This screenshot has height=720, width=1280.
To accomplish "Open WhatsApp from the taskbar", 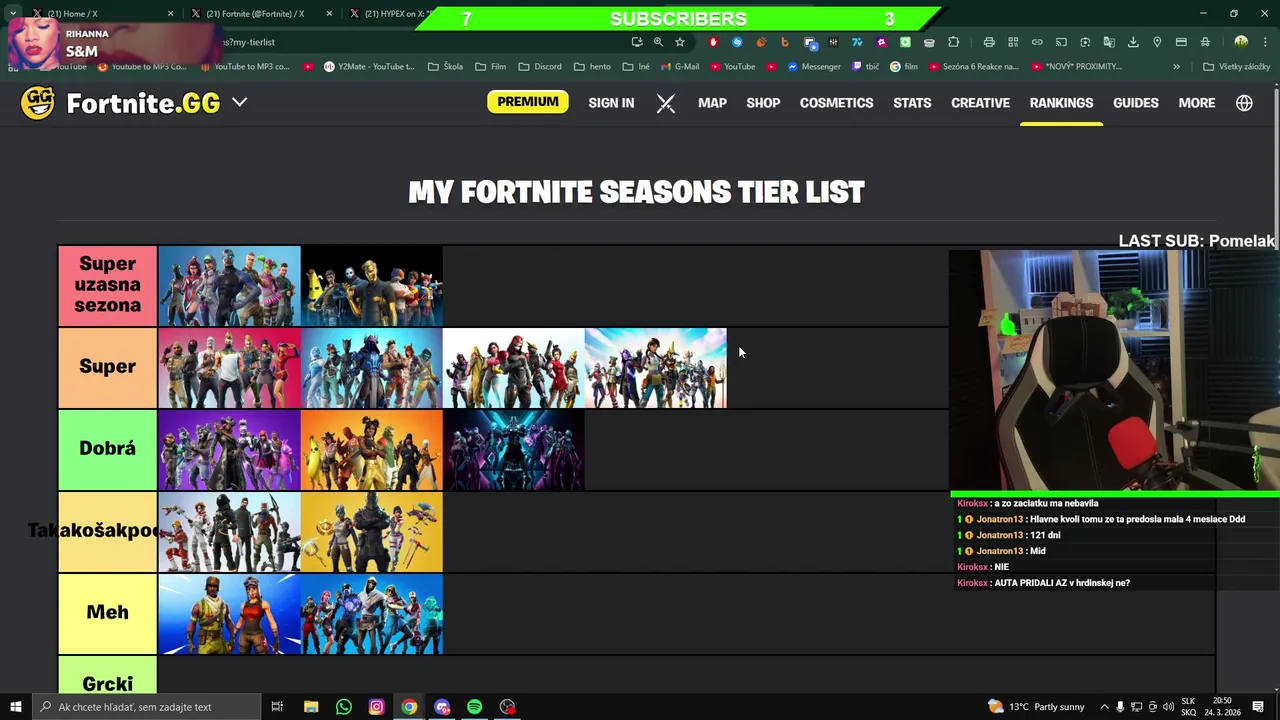I will pos(343,707).
